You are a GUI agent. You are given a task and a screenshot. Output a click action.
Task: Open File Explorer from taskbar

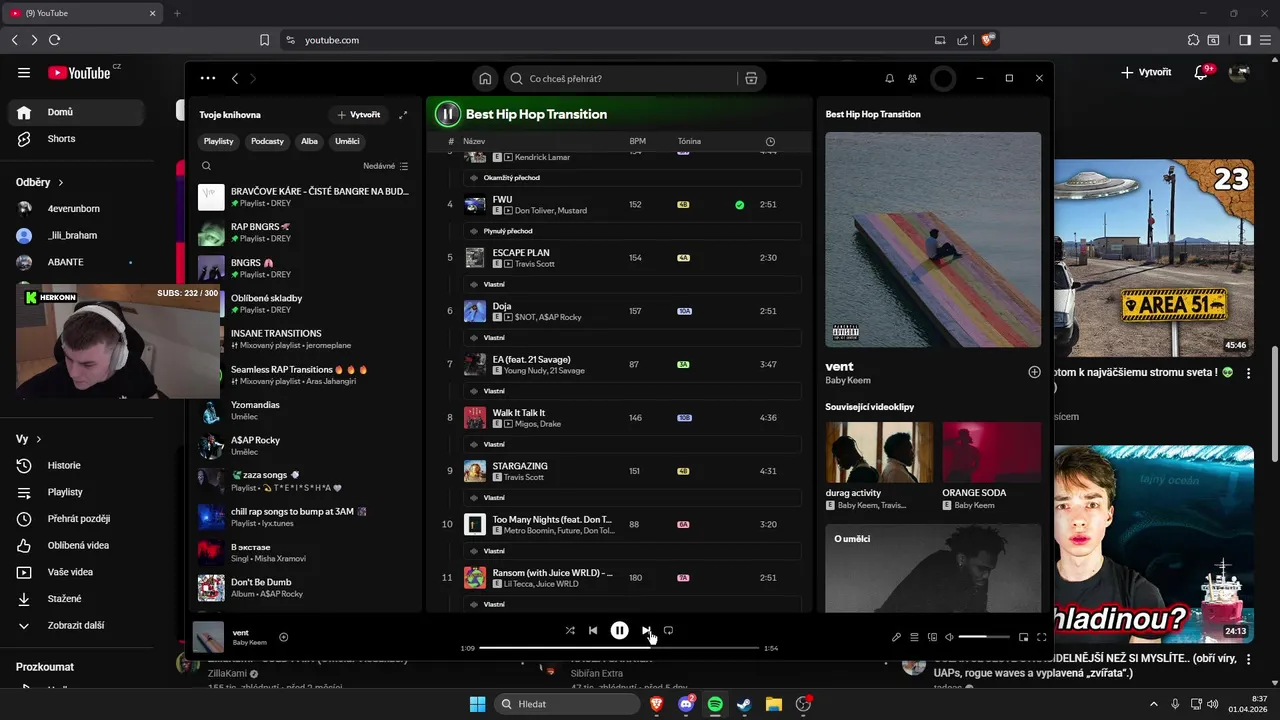click(773, 704)
